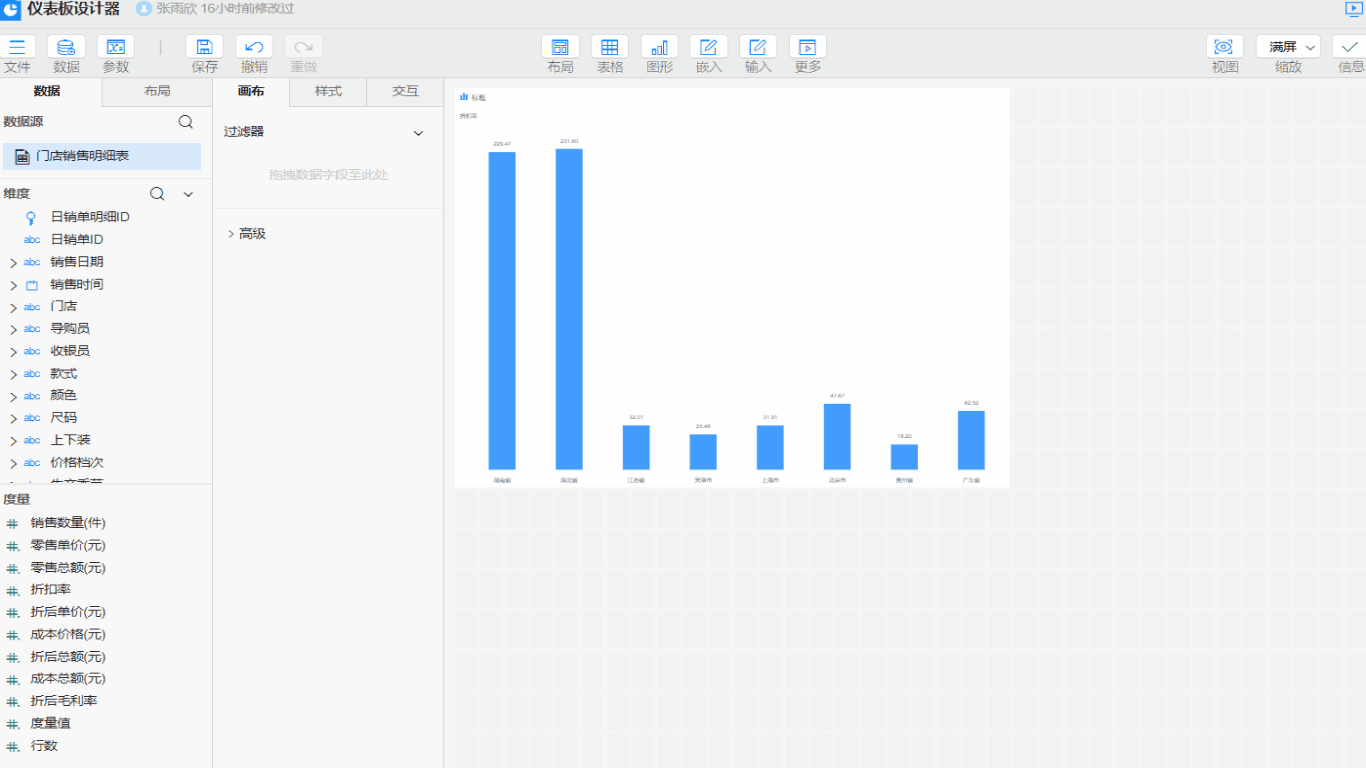This screenshot has height=768, width=1366.
Task: Click the Save (保存) toolbar icon
Action: (x=204, y=47)
